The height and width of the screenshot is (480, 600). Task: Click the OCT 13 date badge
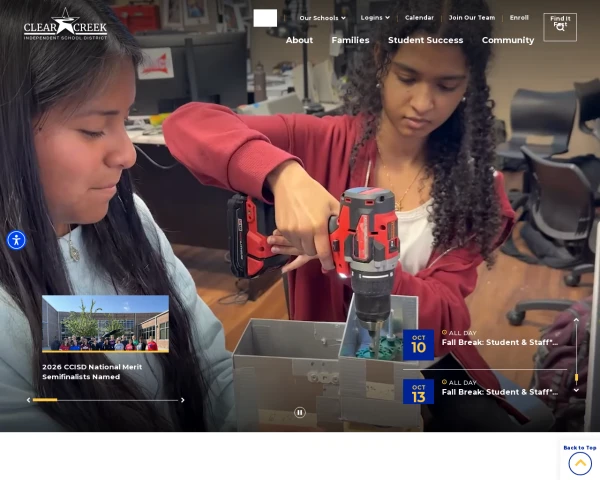pos(419,392)
